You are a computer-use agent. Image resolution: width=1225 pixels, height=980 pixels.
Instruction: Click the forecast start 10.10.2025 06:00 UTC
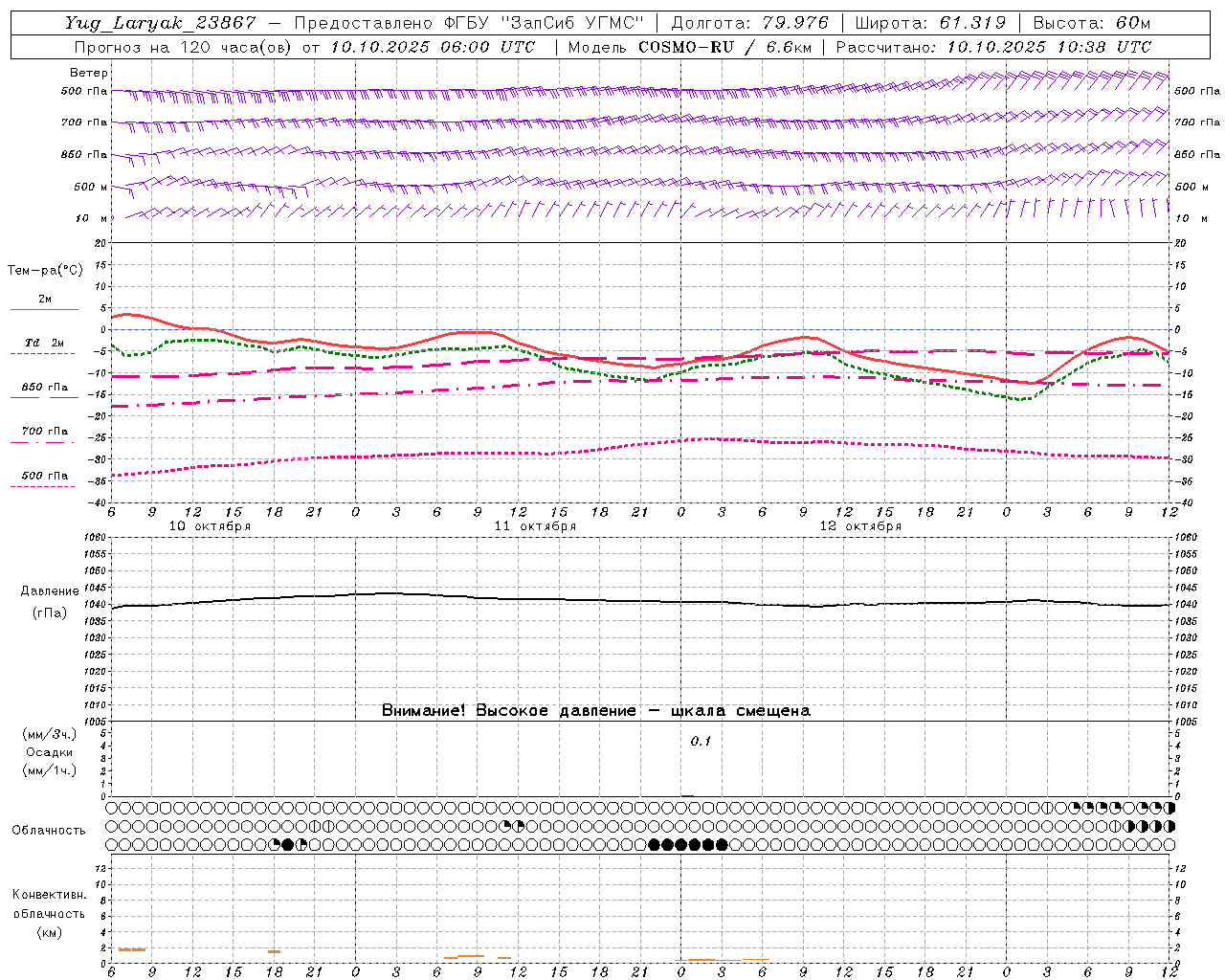tap(433, 47)
